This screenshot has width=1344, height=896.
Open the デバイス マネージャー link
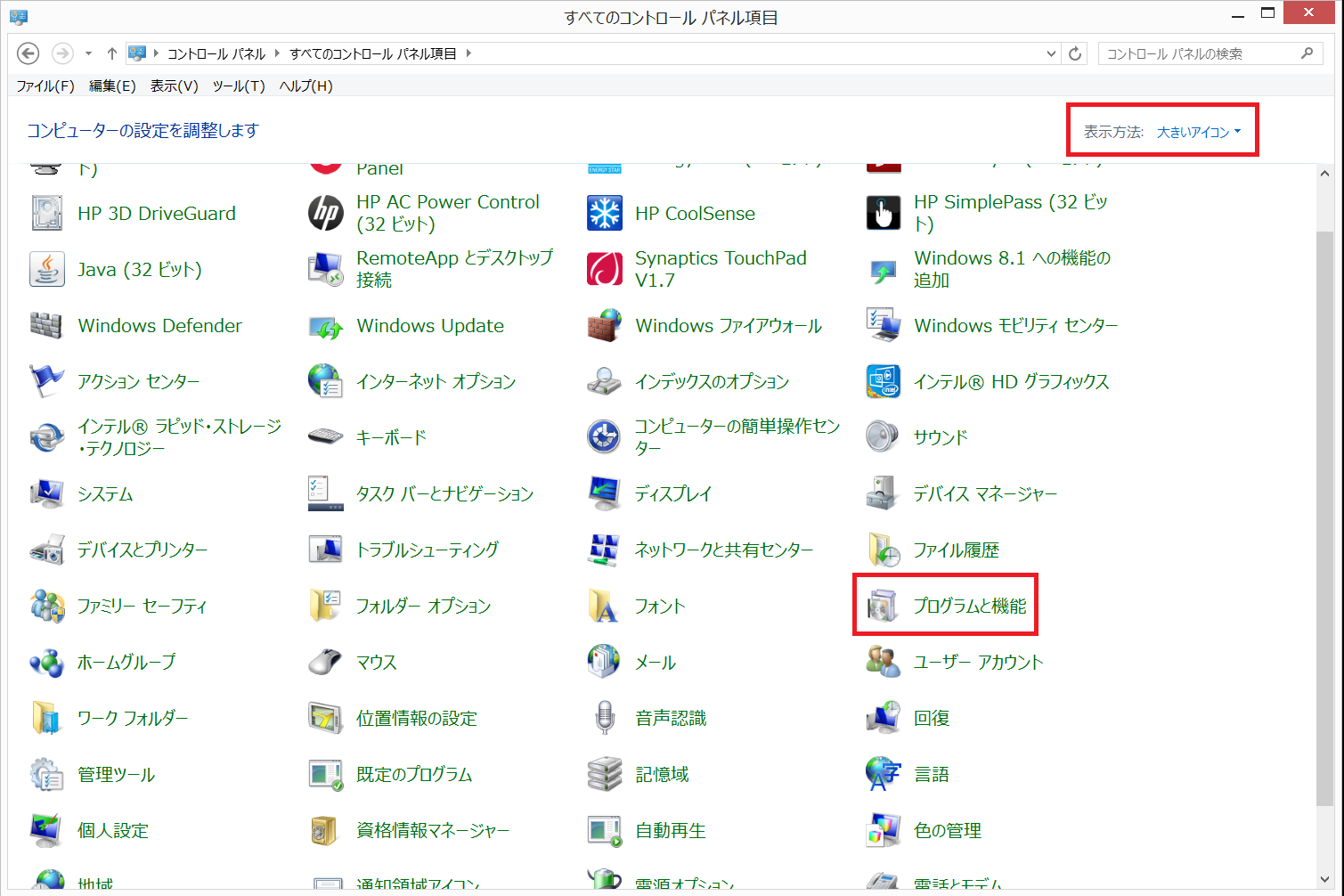coord(985,494)
